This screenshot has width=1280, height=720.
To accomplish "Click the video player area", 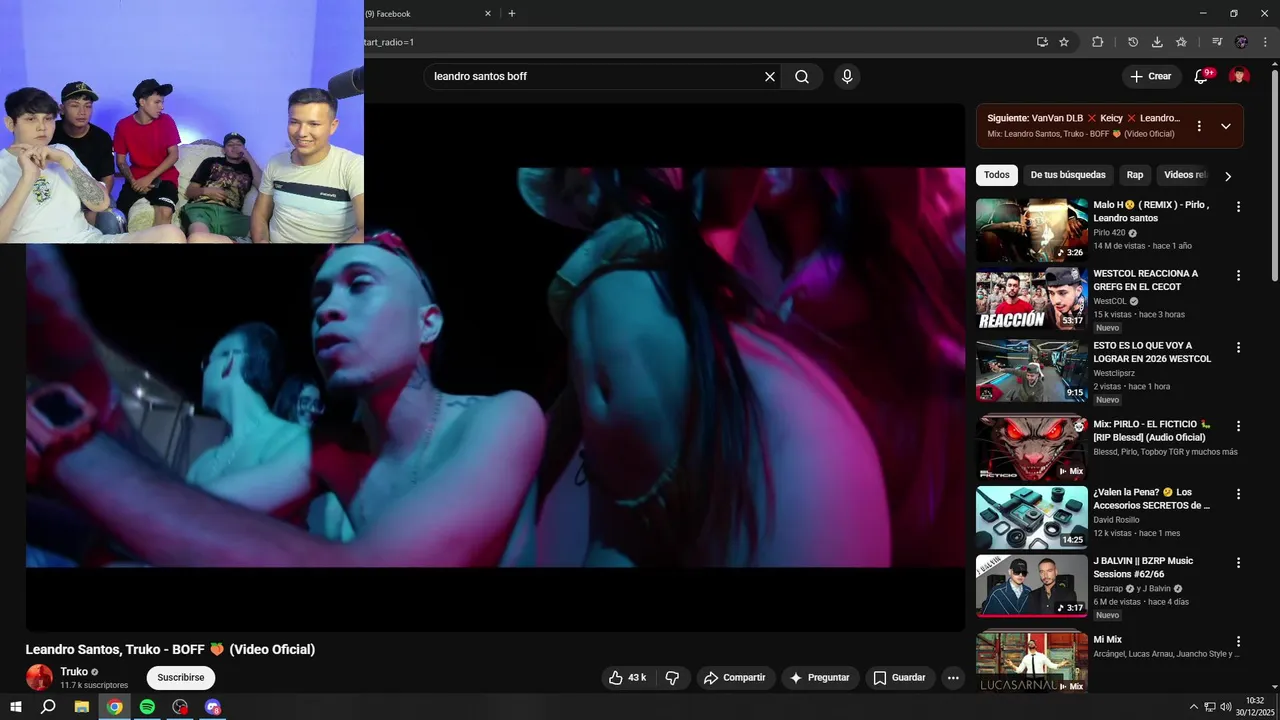I will coord(495,367).
